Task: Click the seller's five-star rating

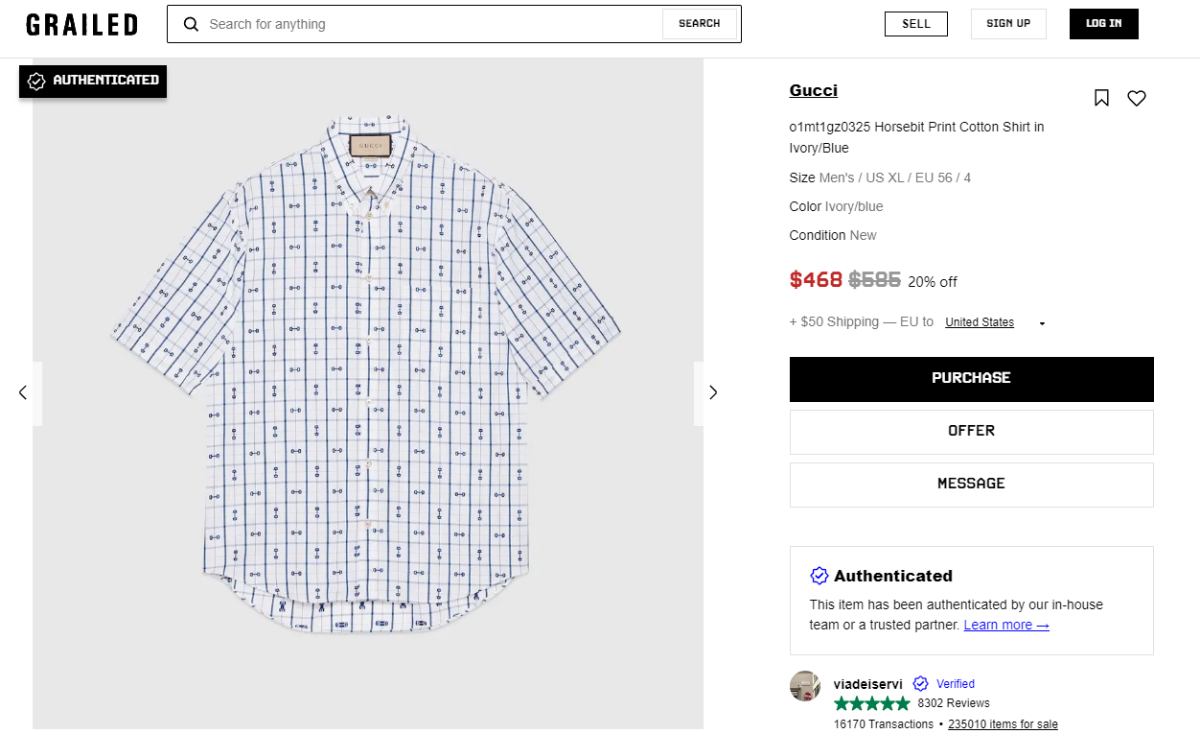Action: 871,703
